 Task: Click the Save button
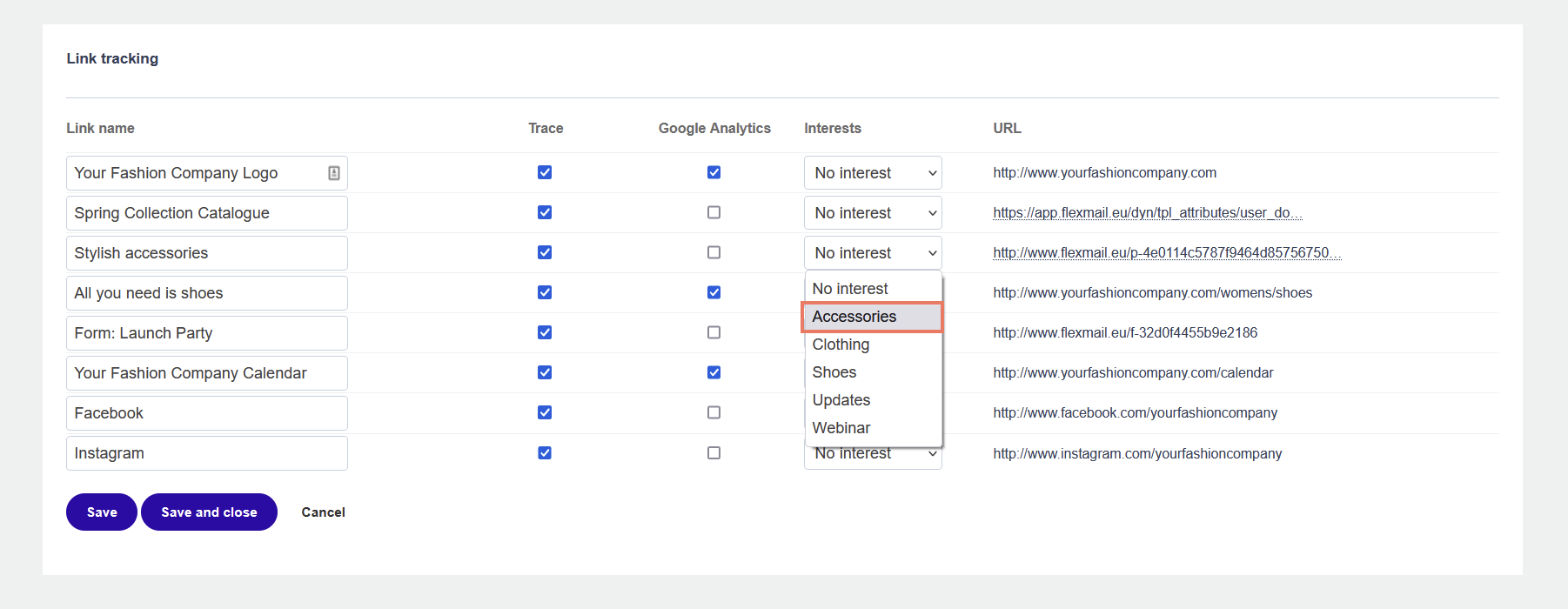[102, 512]
